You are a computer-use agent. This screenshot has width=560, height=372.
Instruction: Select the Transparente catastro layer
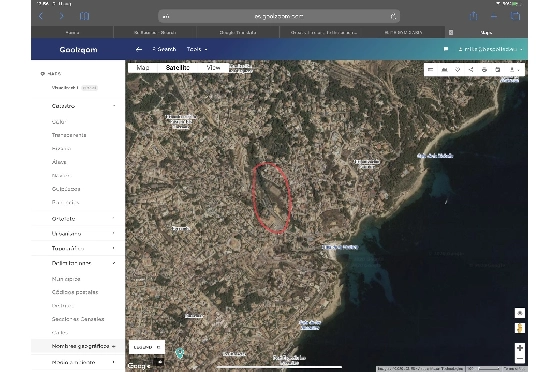pyautogui.click(x=69, y=135)
